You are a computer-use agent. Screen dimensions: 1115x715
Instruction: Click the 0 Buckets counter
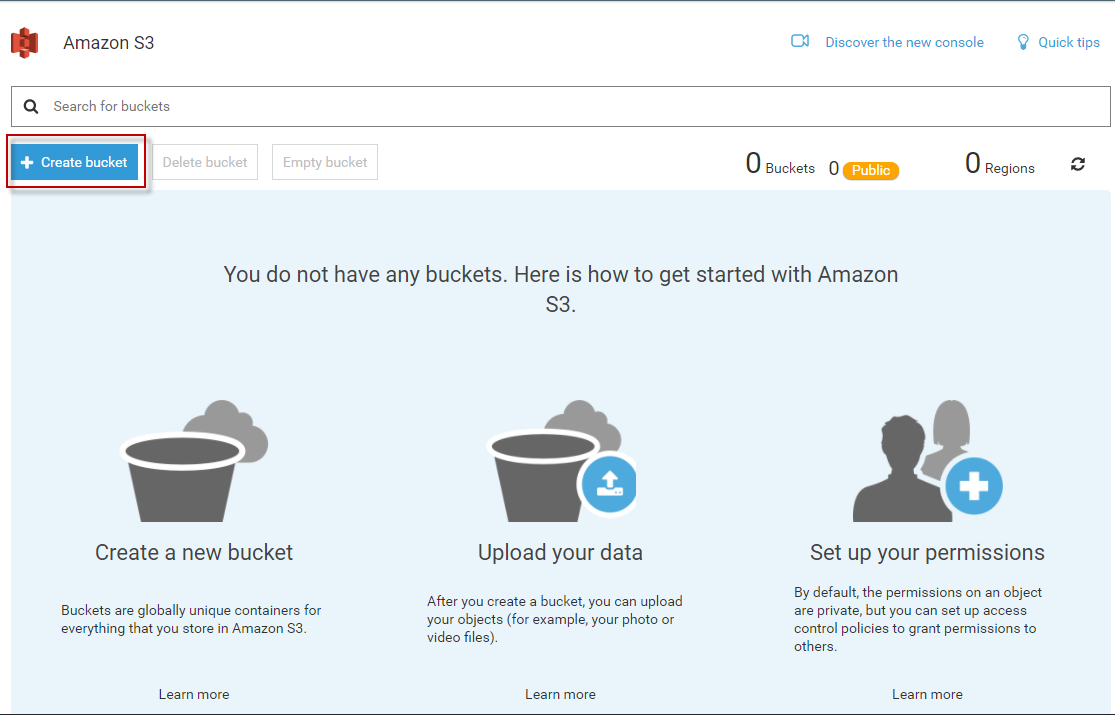780,165
